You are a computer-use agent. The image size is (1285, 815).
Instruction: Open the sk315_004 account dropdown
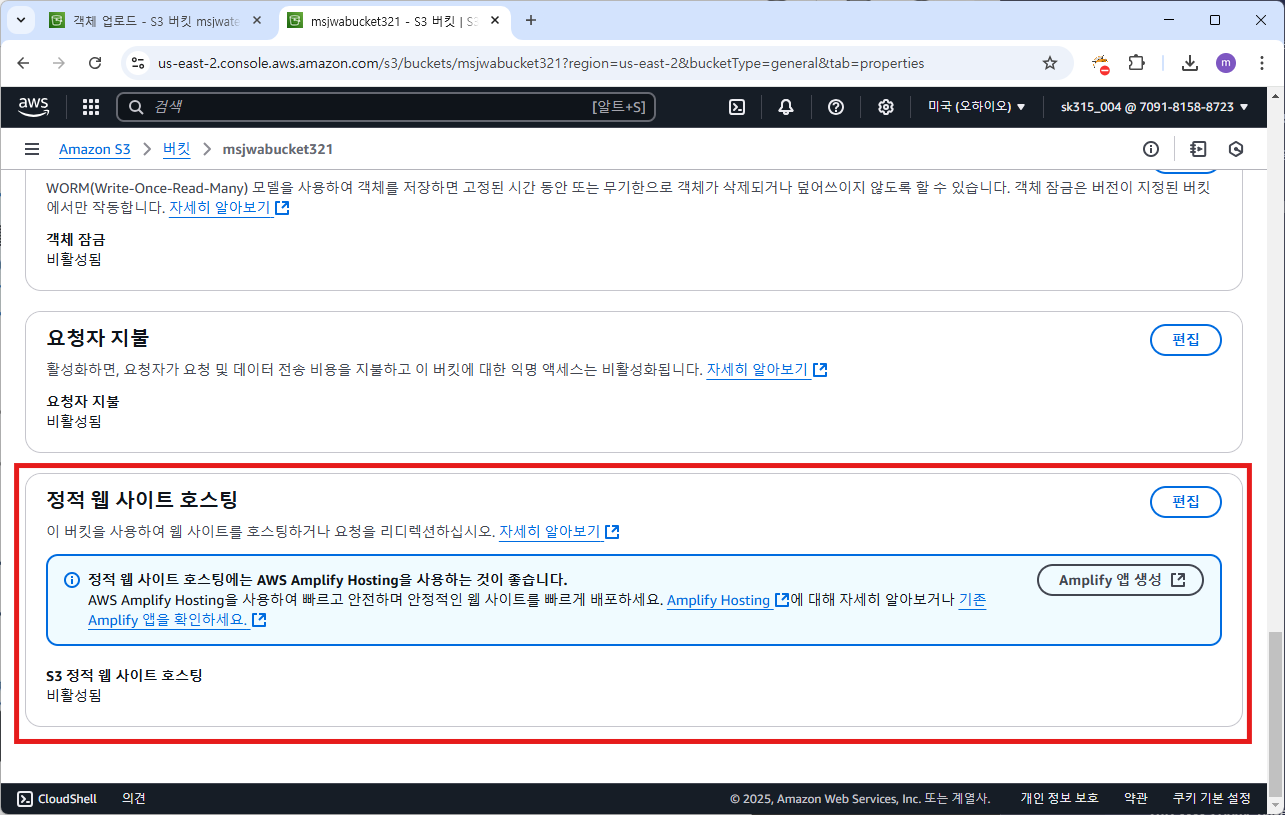1155,107
